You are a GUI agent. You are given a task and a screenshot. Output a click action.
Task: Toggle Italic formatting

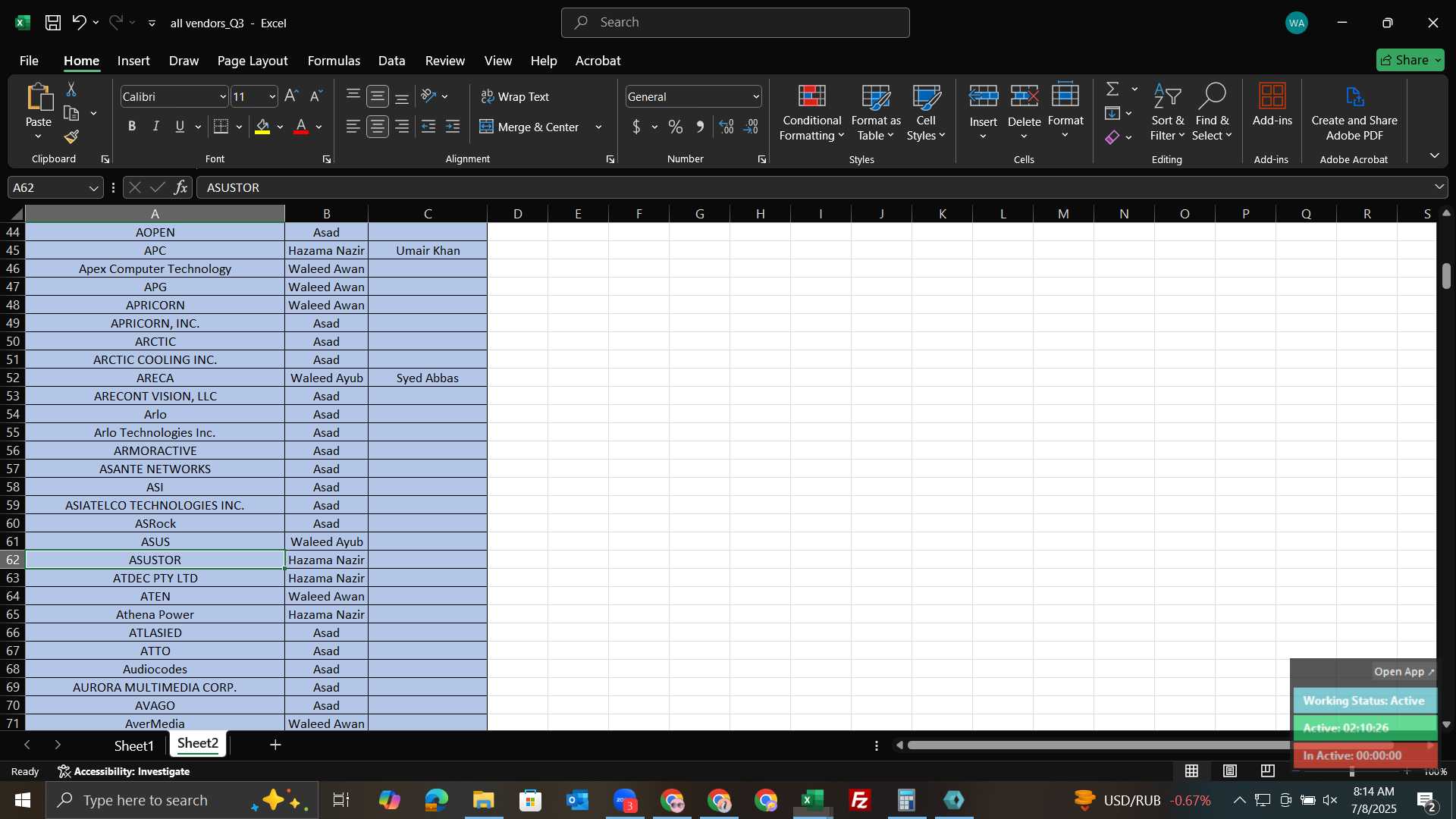coord(156,127)
